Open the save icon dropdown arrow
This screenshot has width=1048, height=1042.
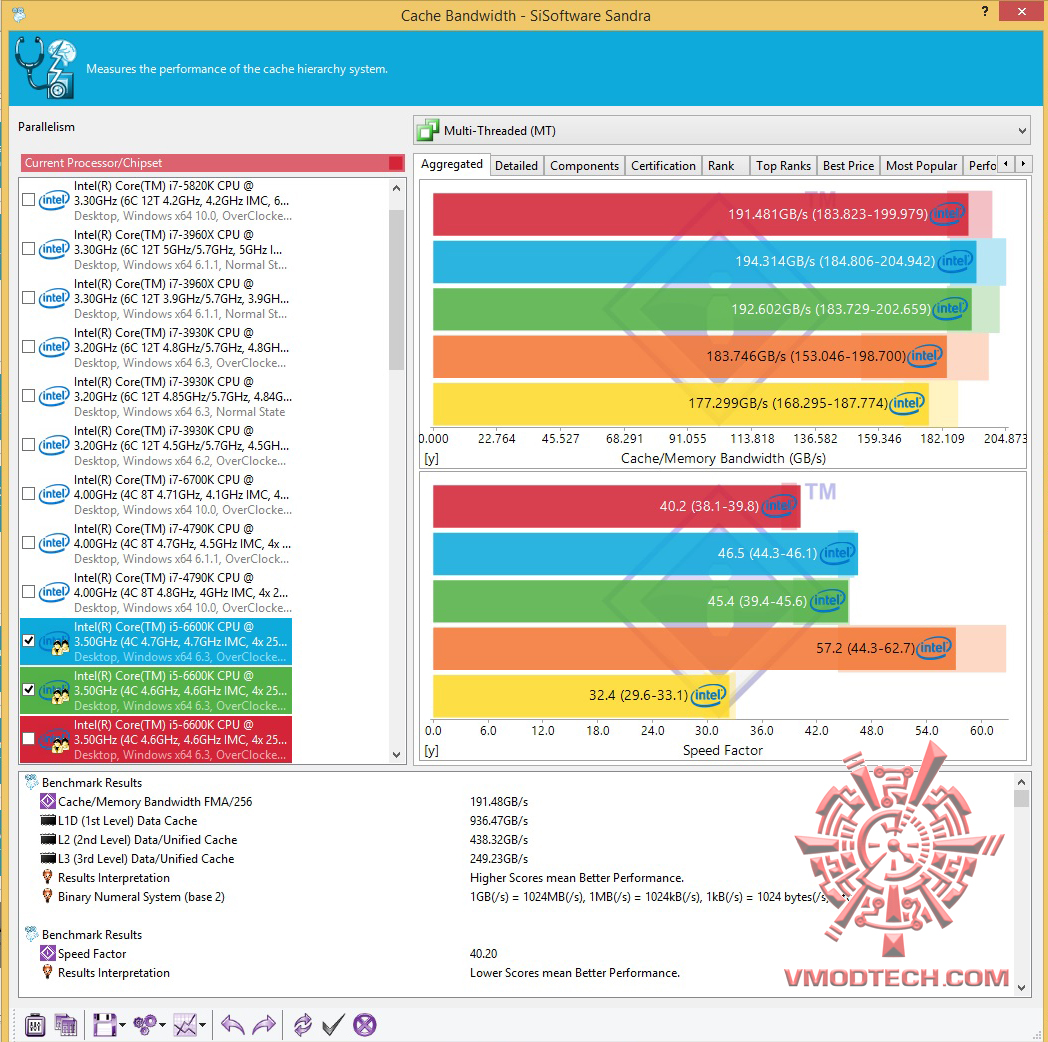click(x=122, y=1025)
